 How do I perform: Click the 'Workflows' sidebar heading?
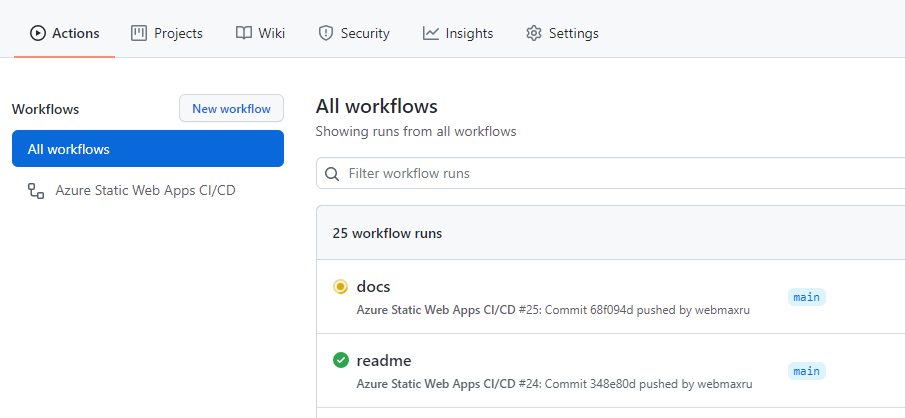click(46, 109)
